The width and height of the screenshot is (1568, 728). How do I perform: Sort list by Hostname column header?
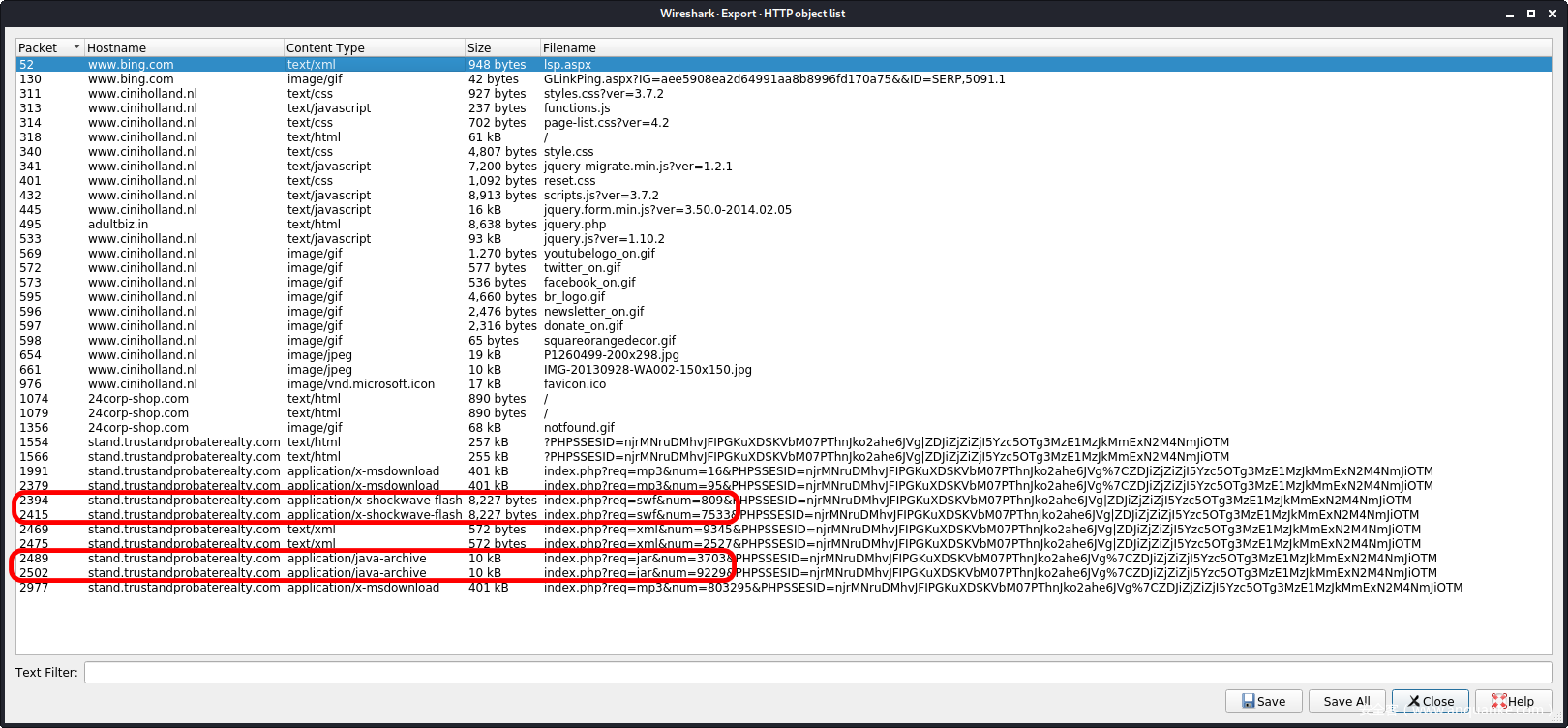pos(182,47)
